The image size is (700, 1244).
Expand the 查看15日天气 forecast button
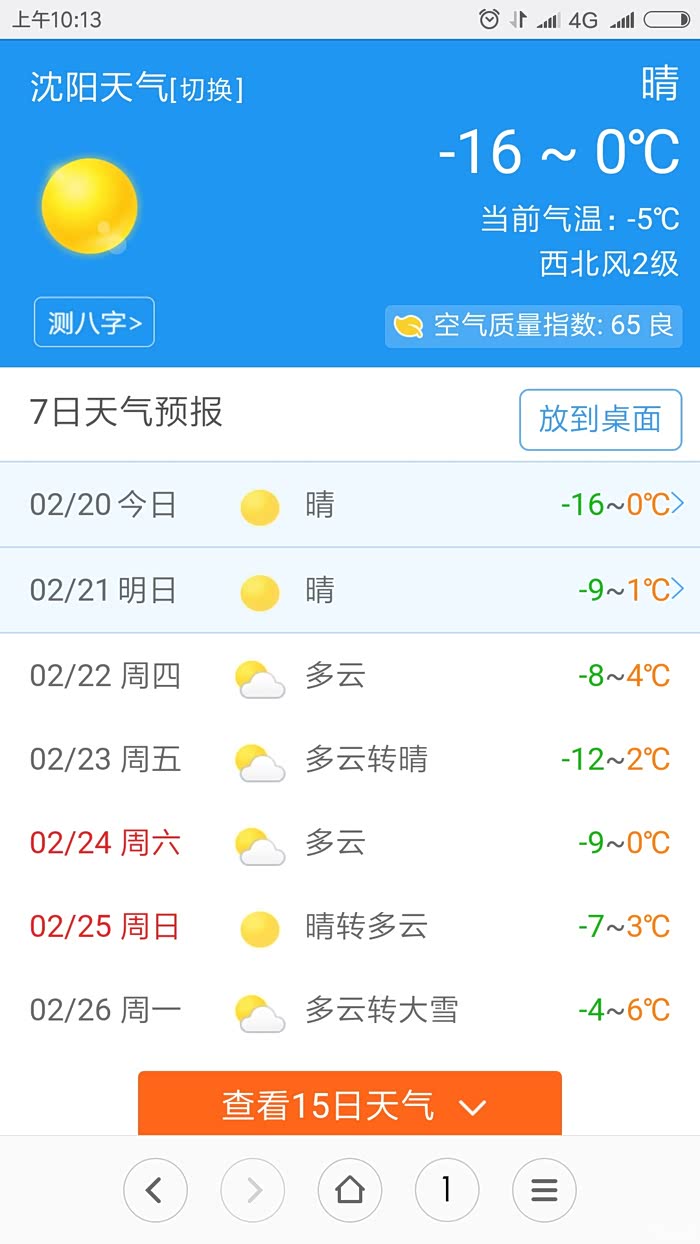click(350, 1105)
